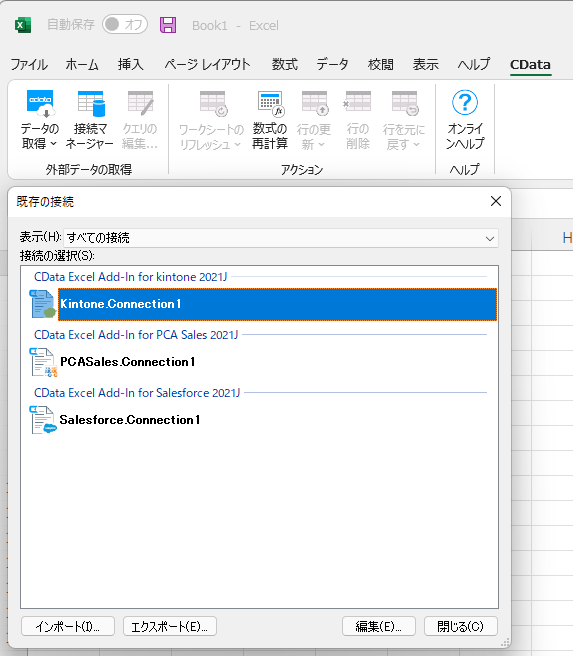Select PCASales.Connection1 text in list
The width and height of the screenshot is (573, 656).
pyautogui.click(x=128, y=361)
